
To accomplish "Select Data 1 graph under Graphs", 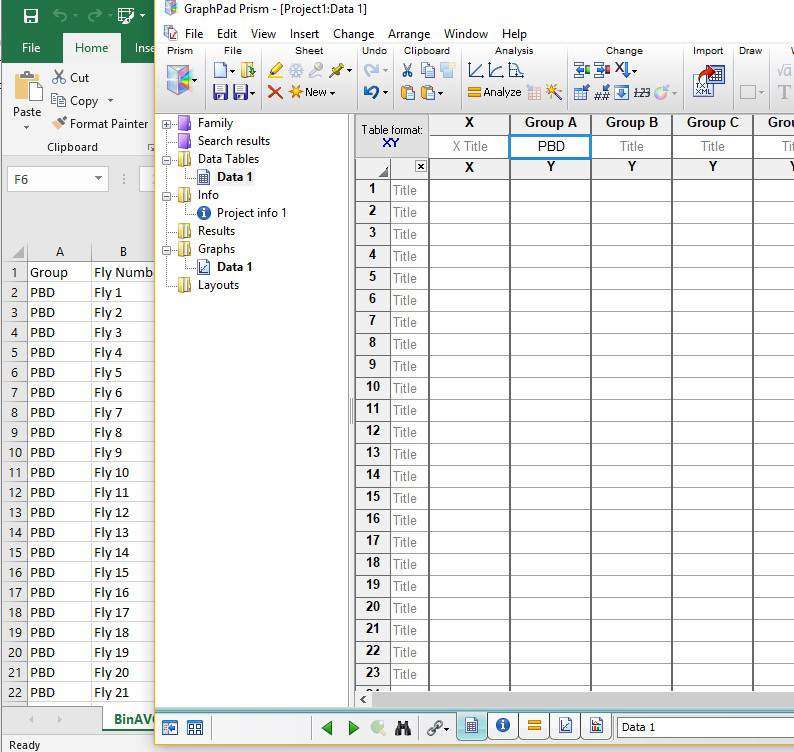I will point(234,267).
